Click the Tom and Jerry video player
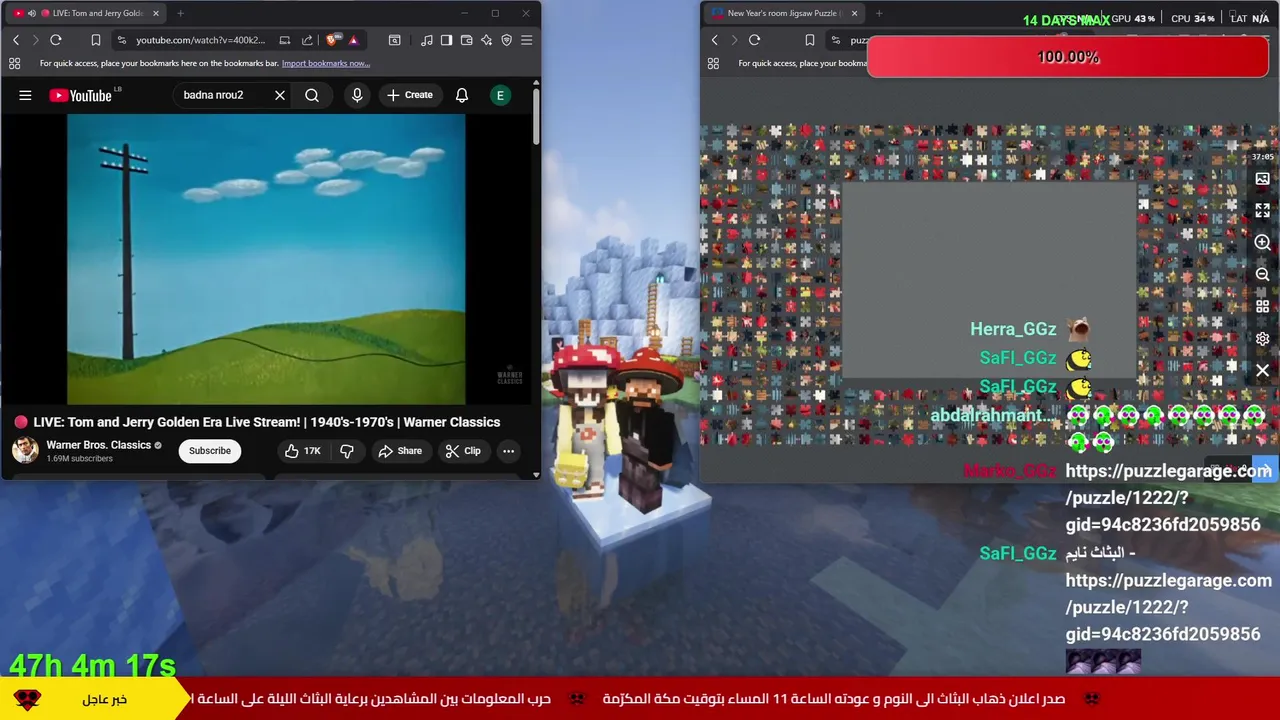This screenshot has width=1280, height=720. pyautogui.click(x=266, y=259)
